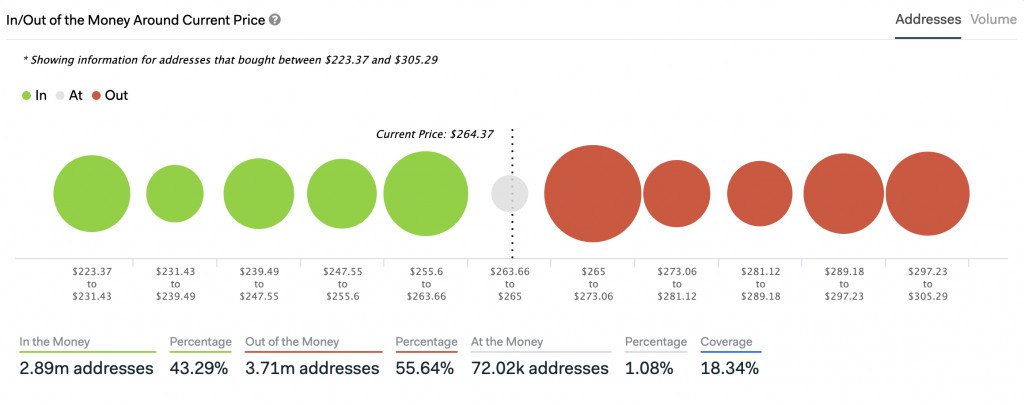The image size is (1024, 405).
Task: Click the red bubble for $273.06 to $281.12
Action: (676, 194)
